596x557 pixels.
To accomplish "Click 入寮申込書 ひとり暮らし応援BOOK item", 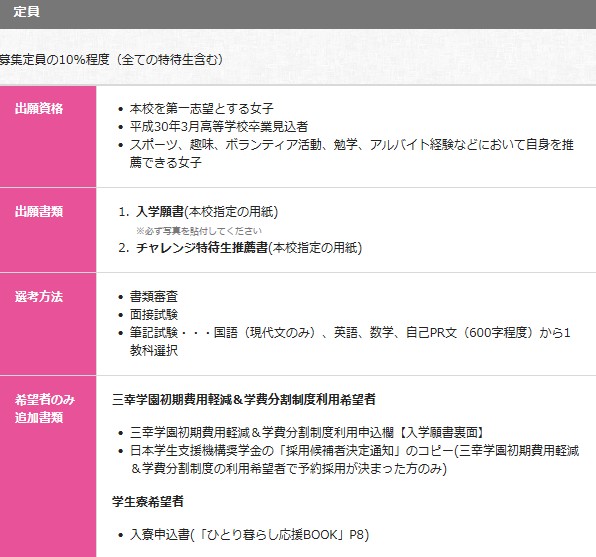I will [249, 535].
